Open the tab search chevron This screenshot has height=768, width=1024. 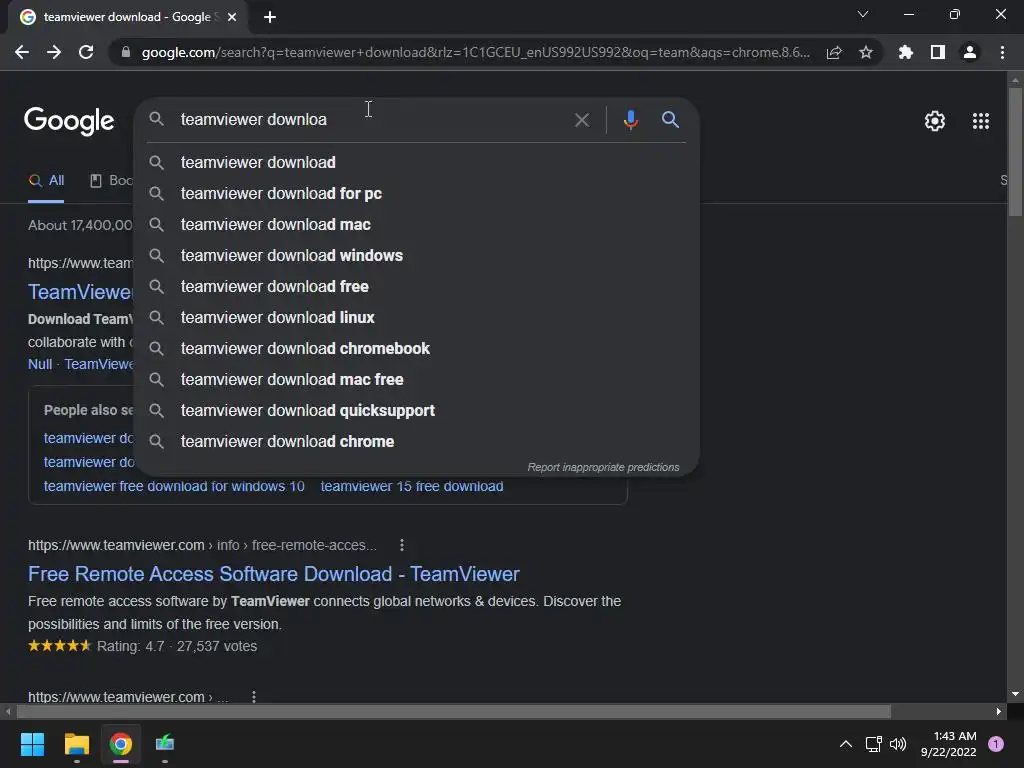click(863, 14)
